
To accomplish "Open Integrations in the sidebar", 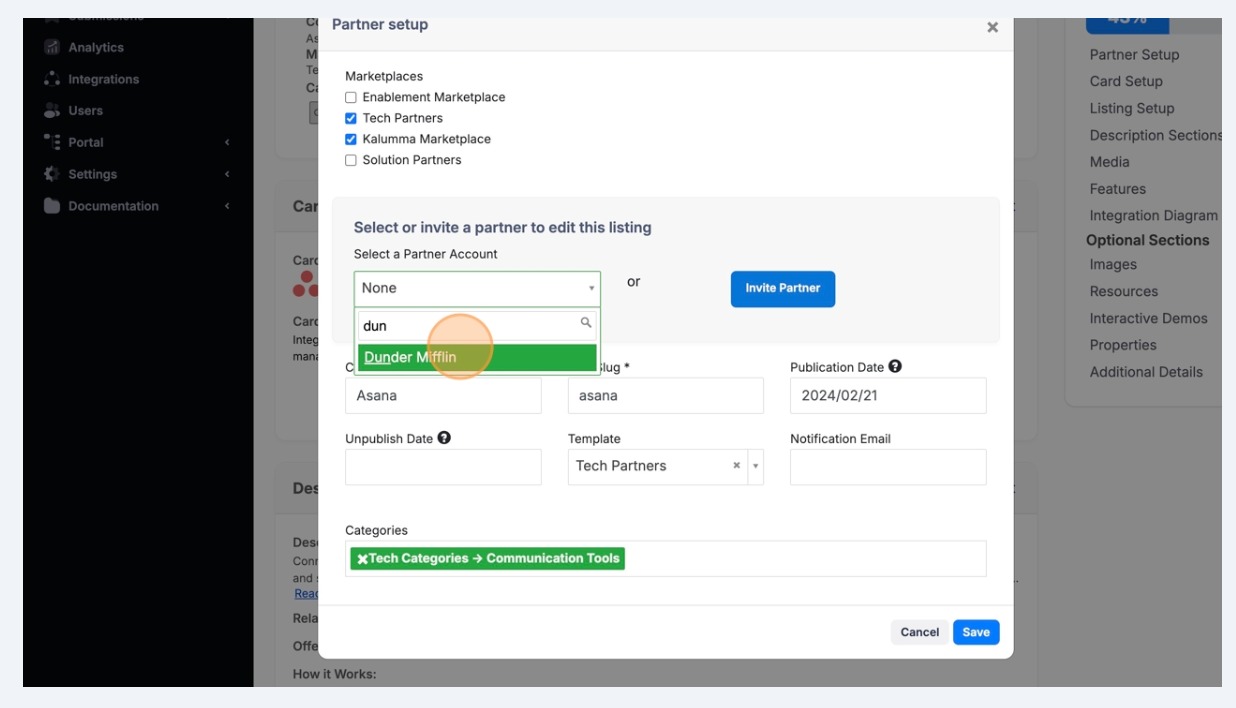I will (x=104, y=79).
